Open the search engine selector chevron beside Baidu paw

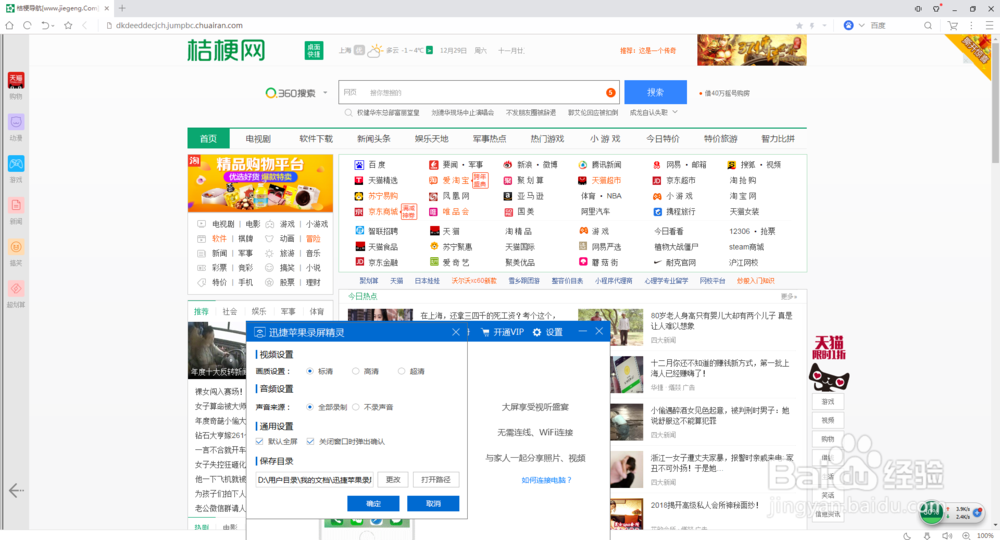(862, 26)
